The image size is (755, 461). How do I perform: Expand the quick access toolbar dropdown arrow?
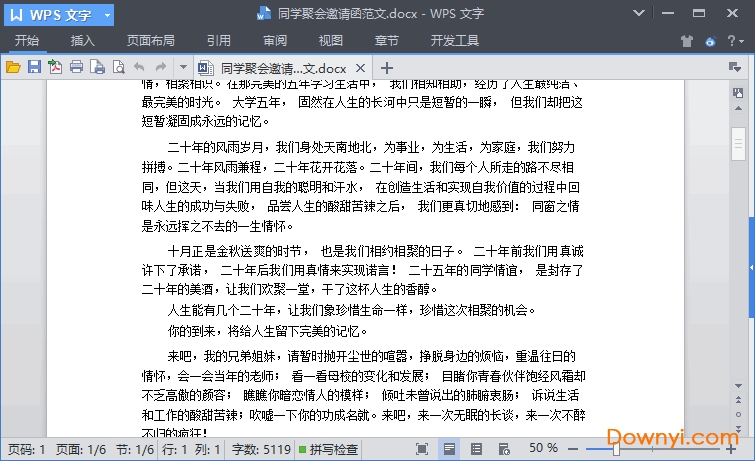pyautogui.click(x=183, y=67)
